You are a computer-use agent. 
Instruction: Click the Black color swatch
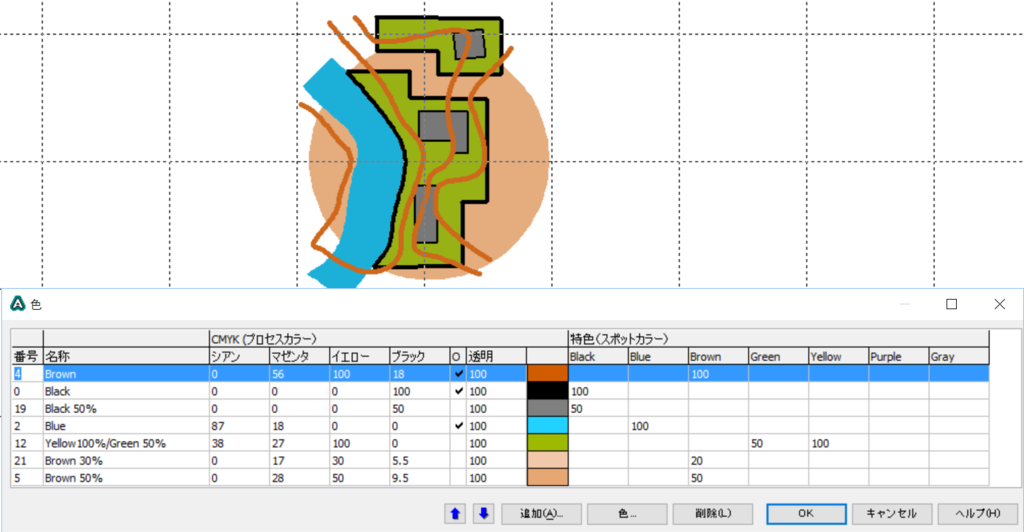tap(547, 391)
